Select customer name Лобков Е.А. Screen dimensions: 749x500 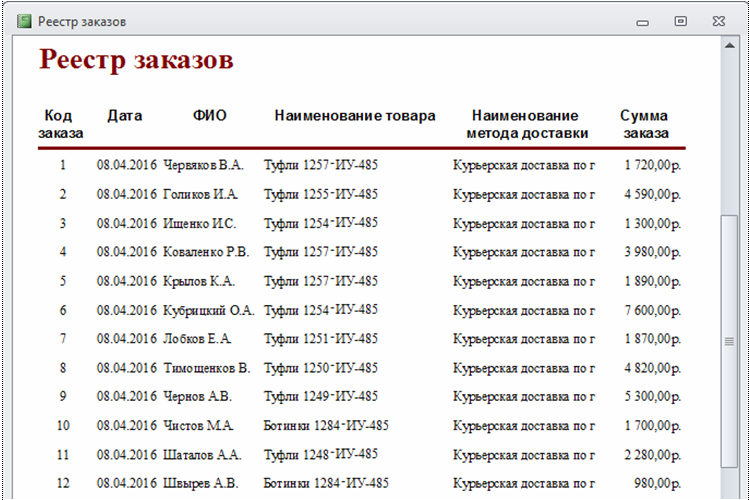(x=197, y=339)
